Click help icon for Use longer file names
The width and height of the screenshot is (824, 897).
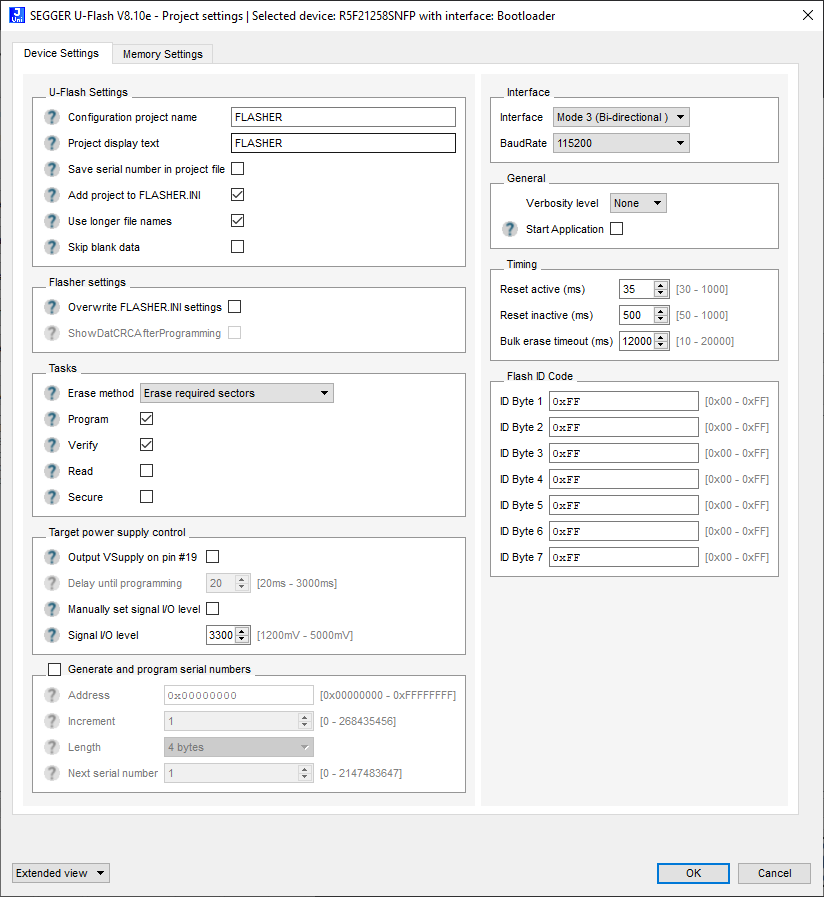click(52, 221)
